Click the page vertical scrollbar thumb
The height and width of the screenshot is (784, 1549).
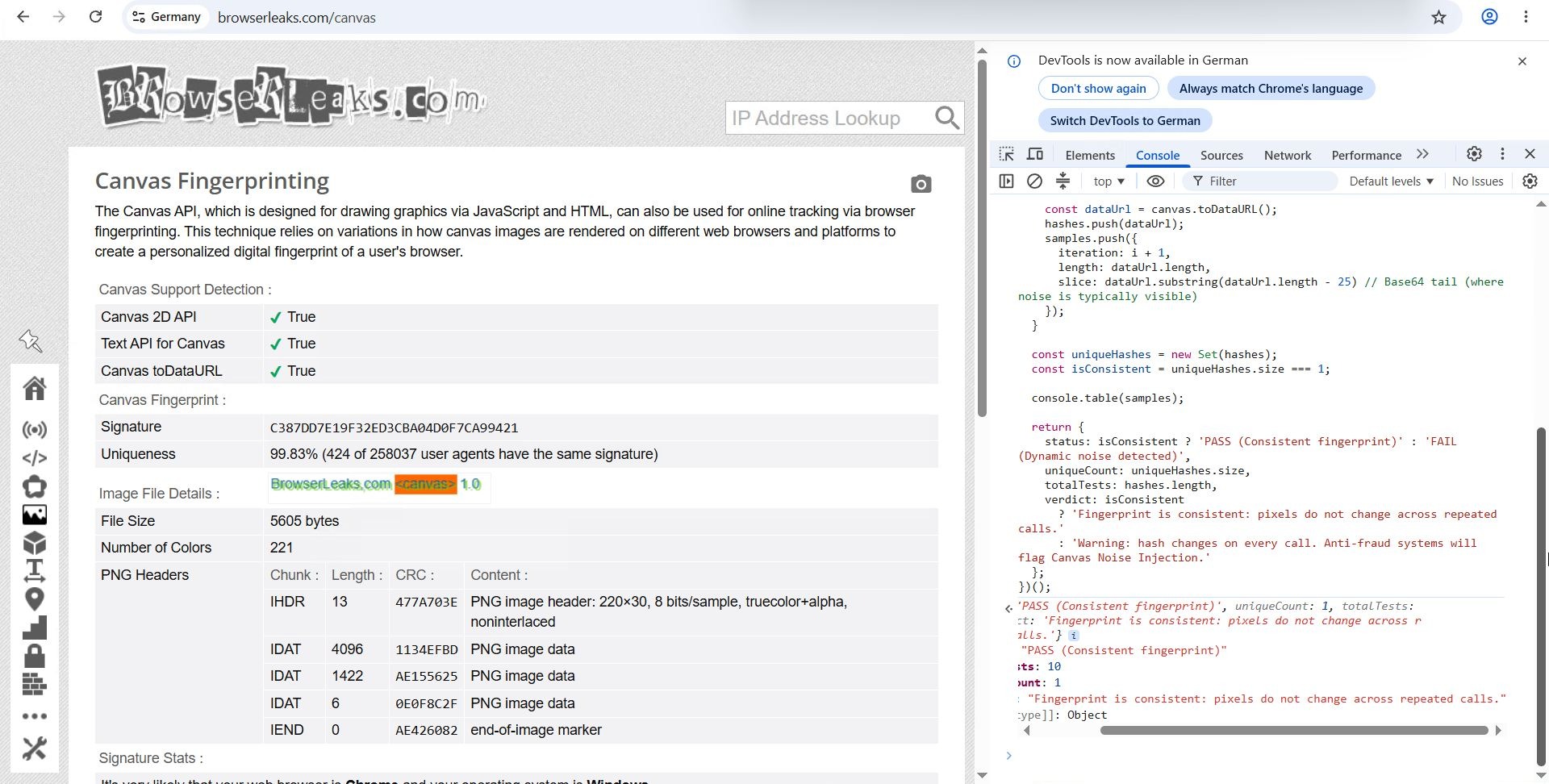(x=982, y=238)
